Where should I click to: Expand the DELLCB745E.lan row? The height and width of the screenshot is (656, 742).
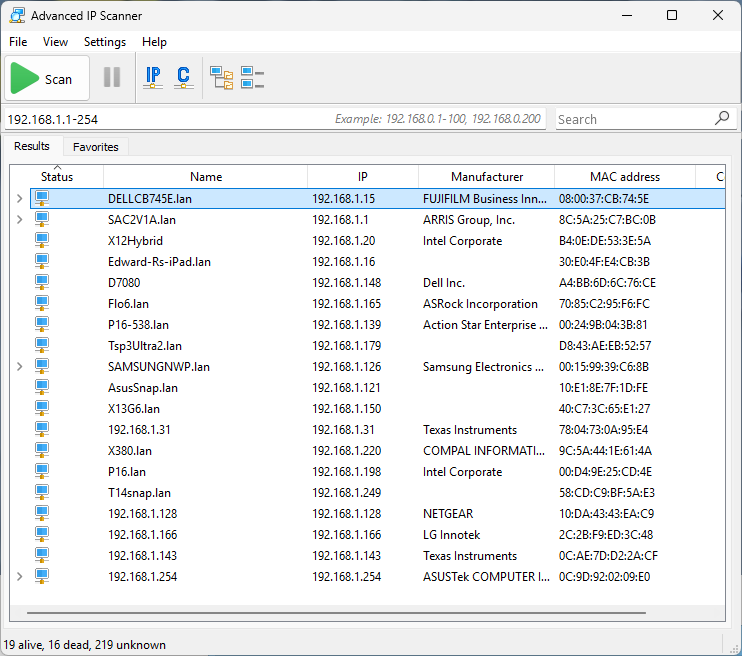[x=19, y=199]
